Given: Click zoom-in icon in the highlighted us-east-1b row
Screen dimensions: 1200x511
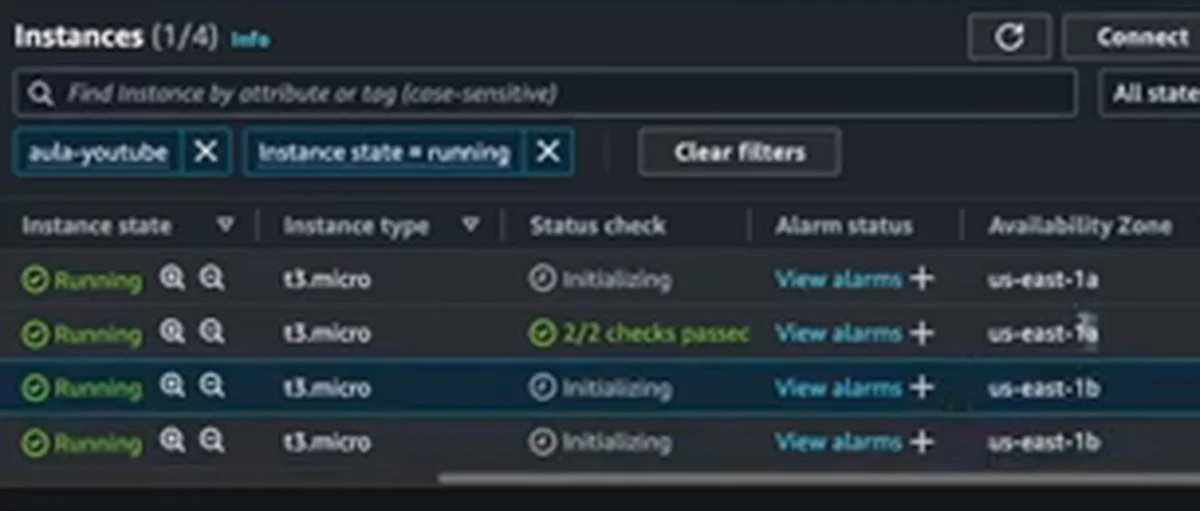Looking at the screenshot, I should pyautogui.click(x=173, y=386).
